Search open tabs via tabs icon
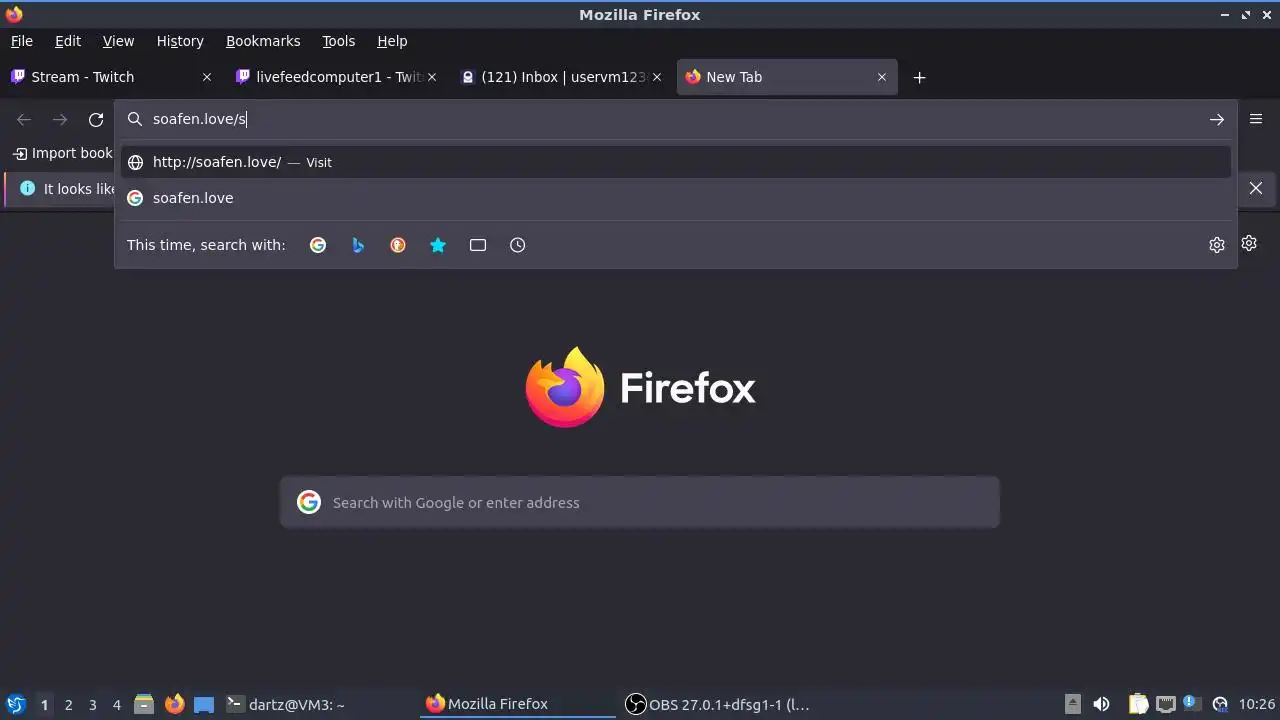Image resolution: width=1280 pixels, height=720 pixels. point(478,245)
